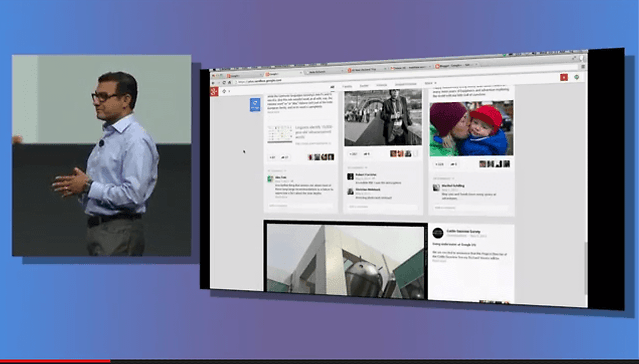Open the Chrome menu icon
Screen dimensions: 639x364
[583, 66]
